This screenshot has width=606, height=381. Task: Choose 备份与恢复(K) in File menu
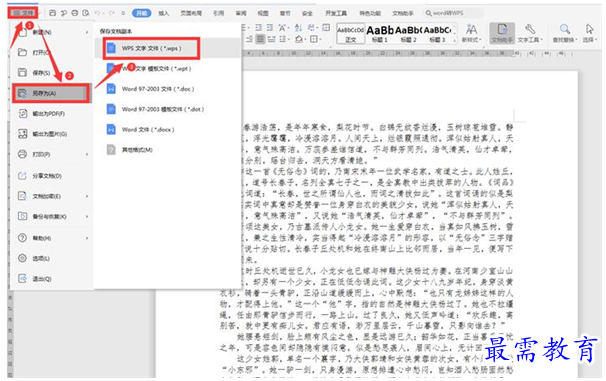pos(52,216)
